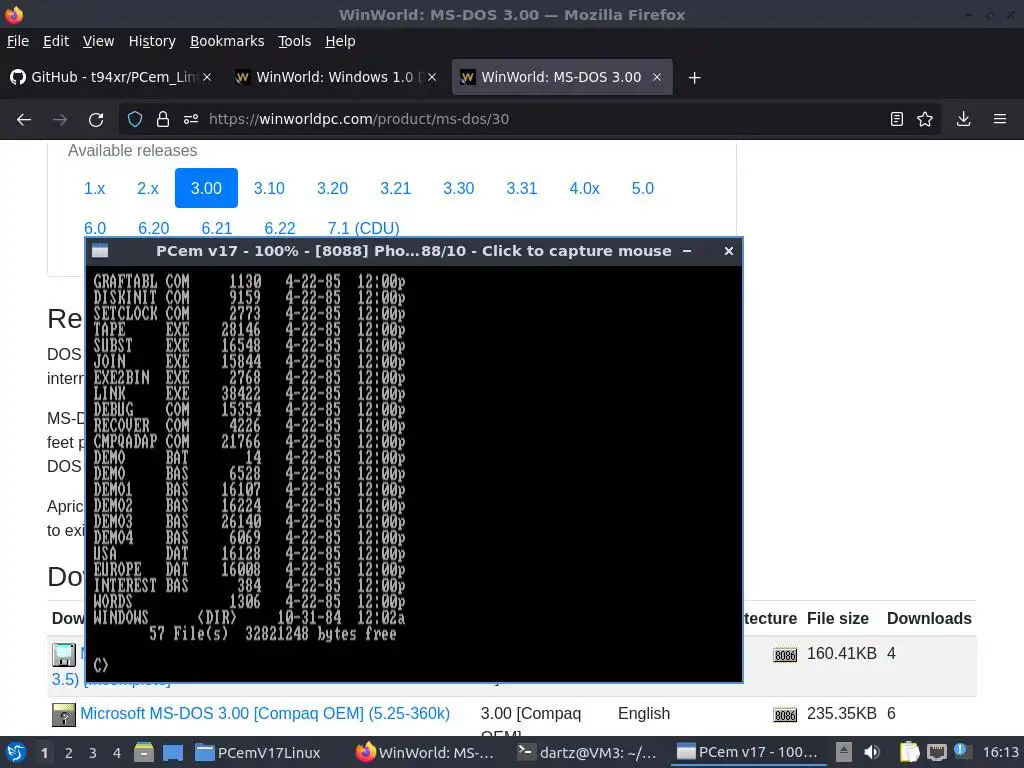The image size is (1024, 768).
Task: Close the WinWorld Windows 1.0 tab
Action: pos(432,77)
